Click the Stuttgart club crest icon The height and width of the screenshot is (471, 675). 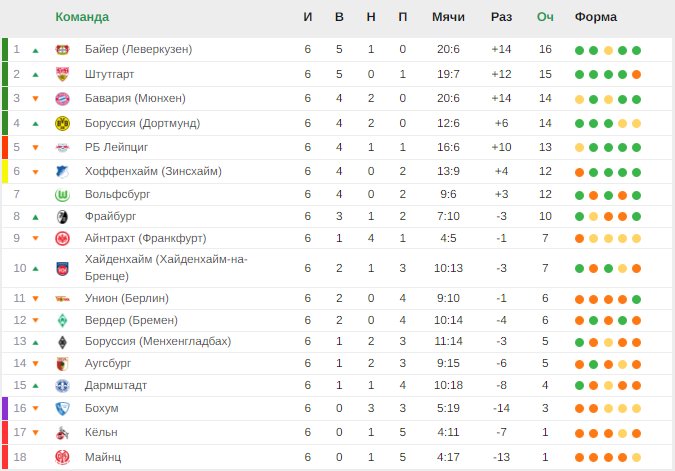pos(62,74)
